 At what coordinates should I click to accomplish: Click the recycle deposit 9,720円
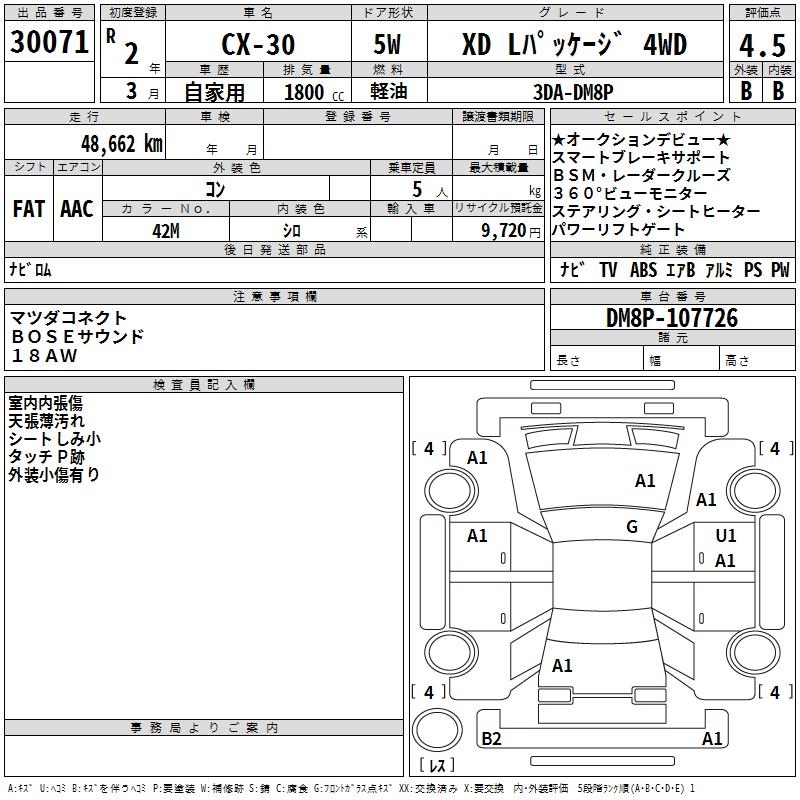point(511,231)
